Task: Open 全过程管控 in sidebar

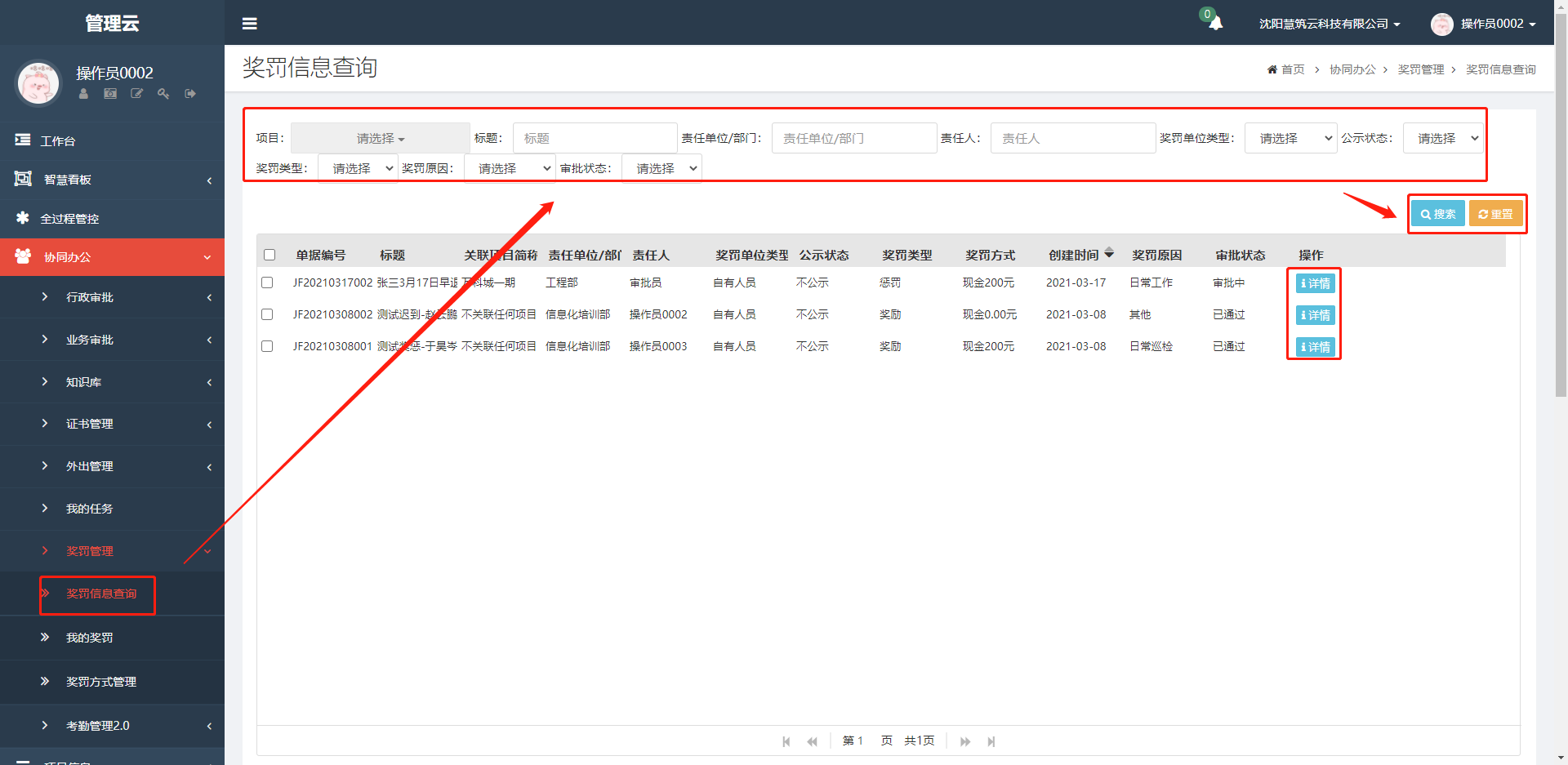Action: tap(112, 218)
